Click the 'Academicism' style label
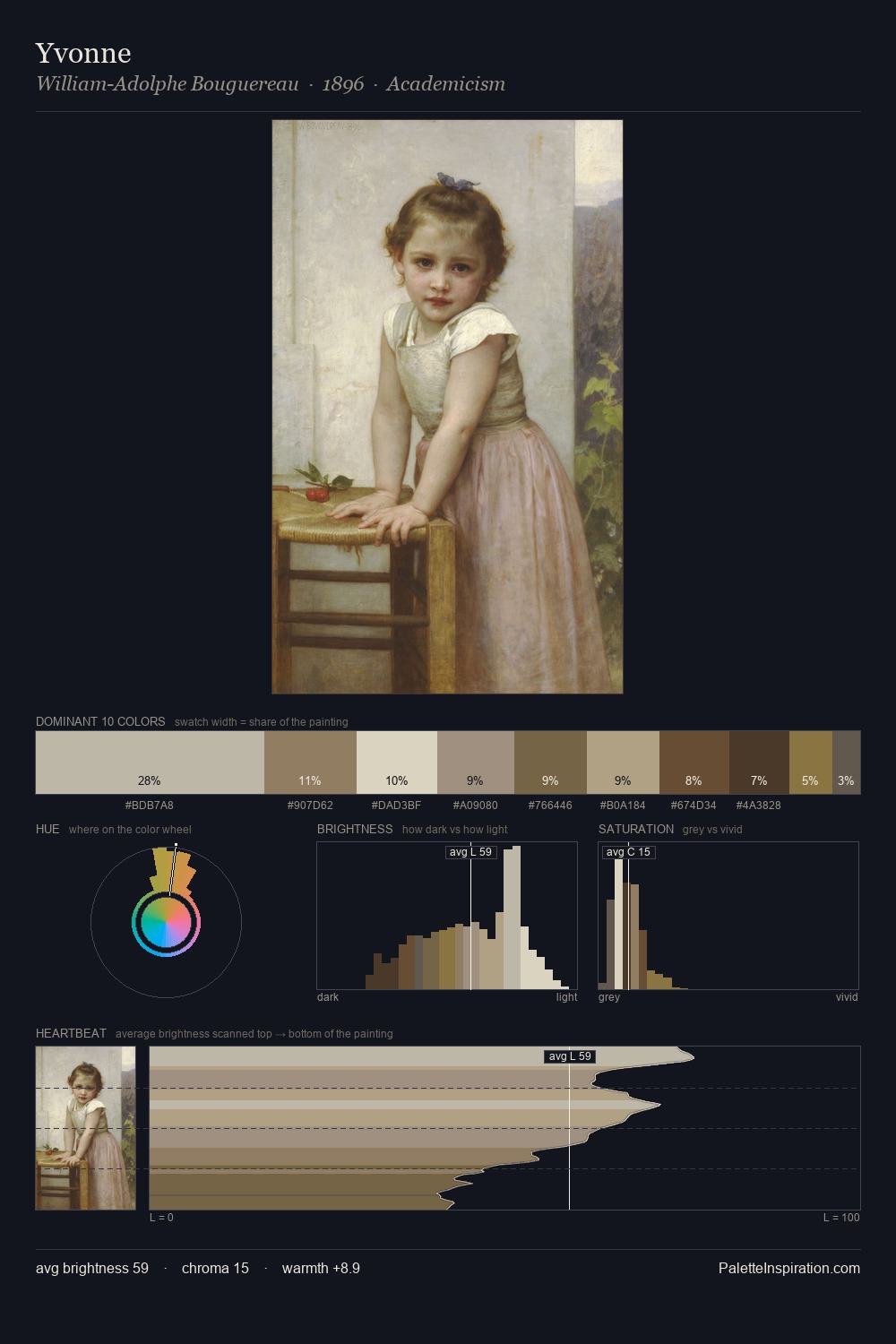The image size is (896, 1344). (x=445, y=84)
